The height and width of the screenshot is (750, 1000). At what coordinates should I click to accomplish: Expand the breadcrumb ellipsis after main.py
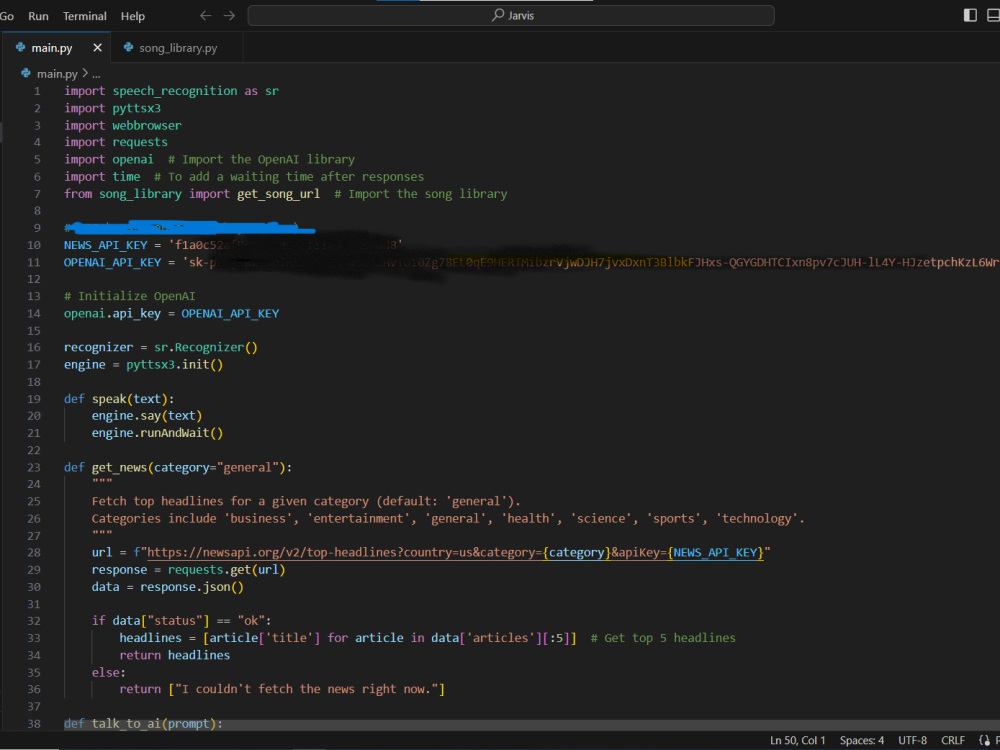point(96,74)
